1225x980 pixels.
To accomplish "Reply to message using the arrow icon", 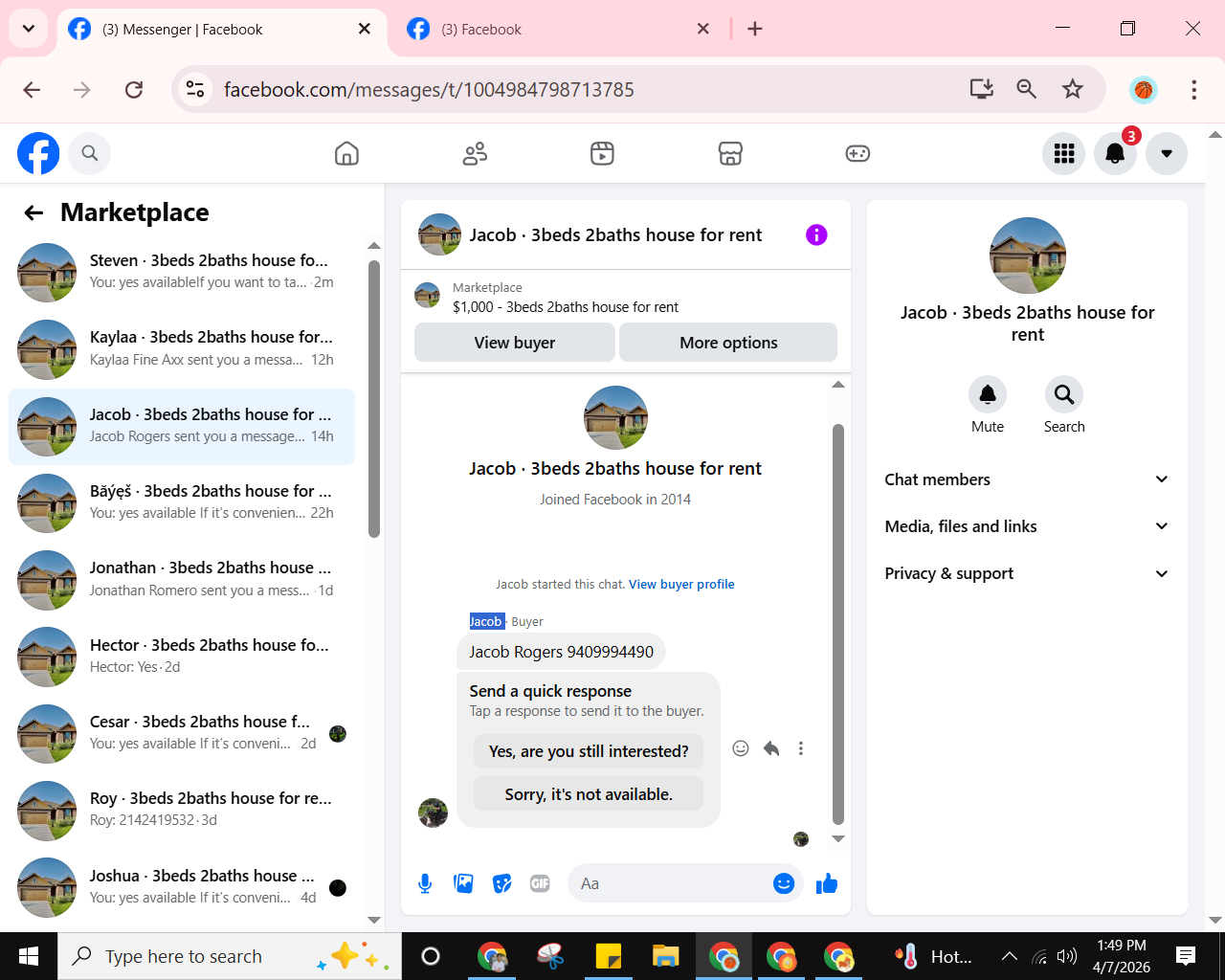I will click(x=771, y=748).
